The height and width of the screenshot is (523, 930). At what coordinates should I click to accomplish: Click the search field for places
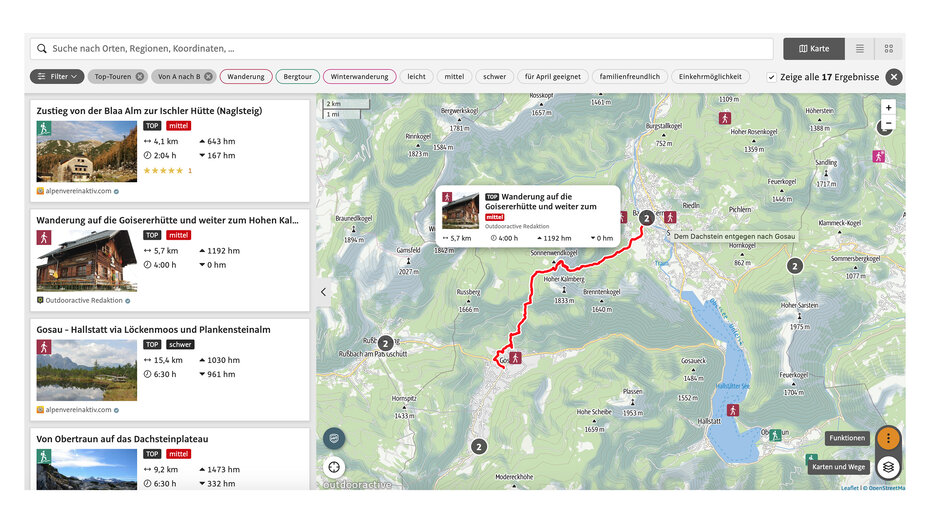click(x=400, y=48)
